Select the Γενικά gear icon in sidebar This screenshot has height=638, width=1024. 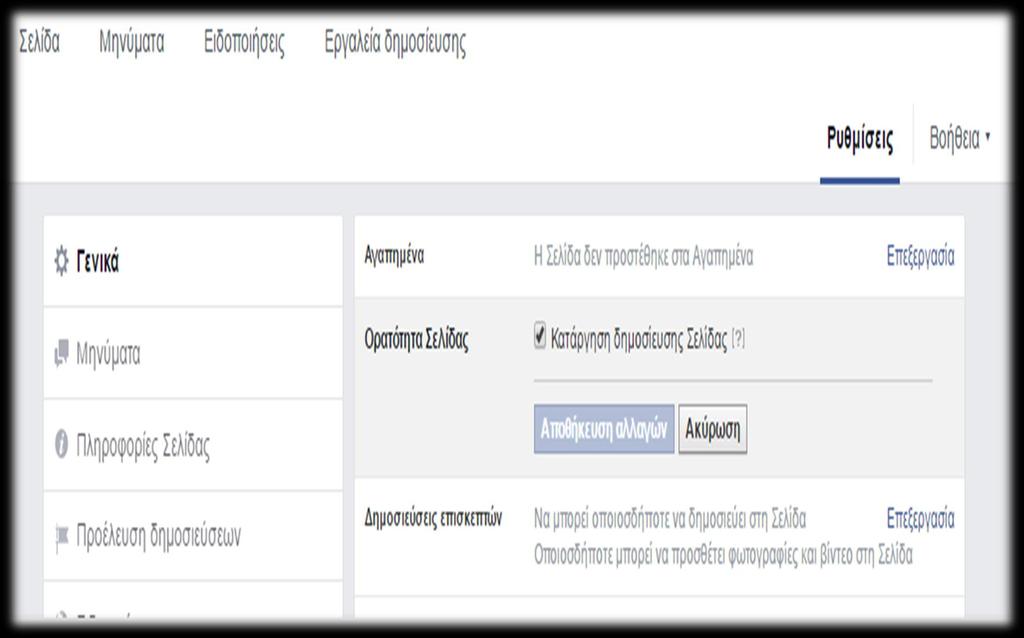[x=62, y=262]
